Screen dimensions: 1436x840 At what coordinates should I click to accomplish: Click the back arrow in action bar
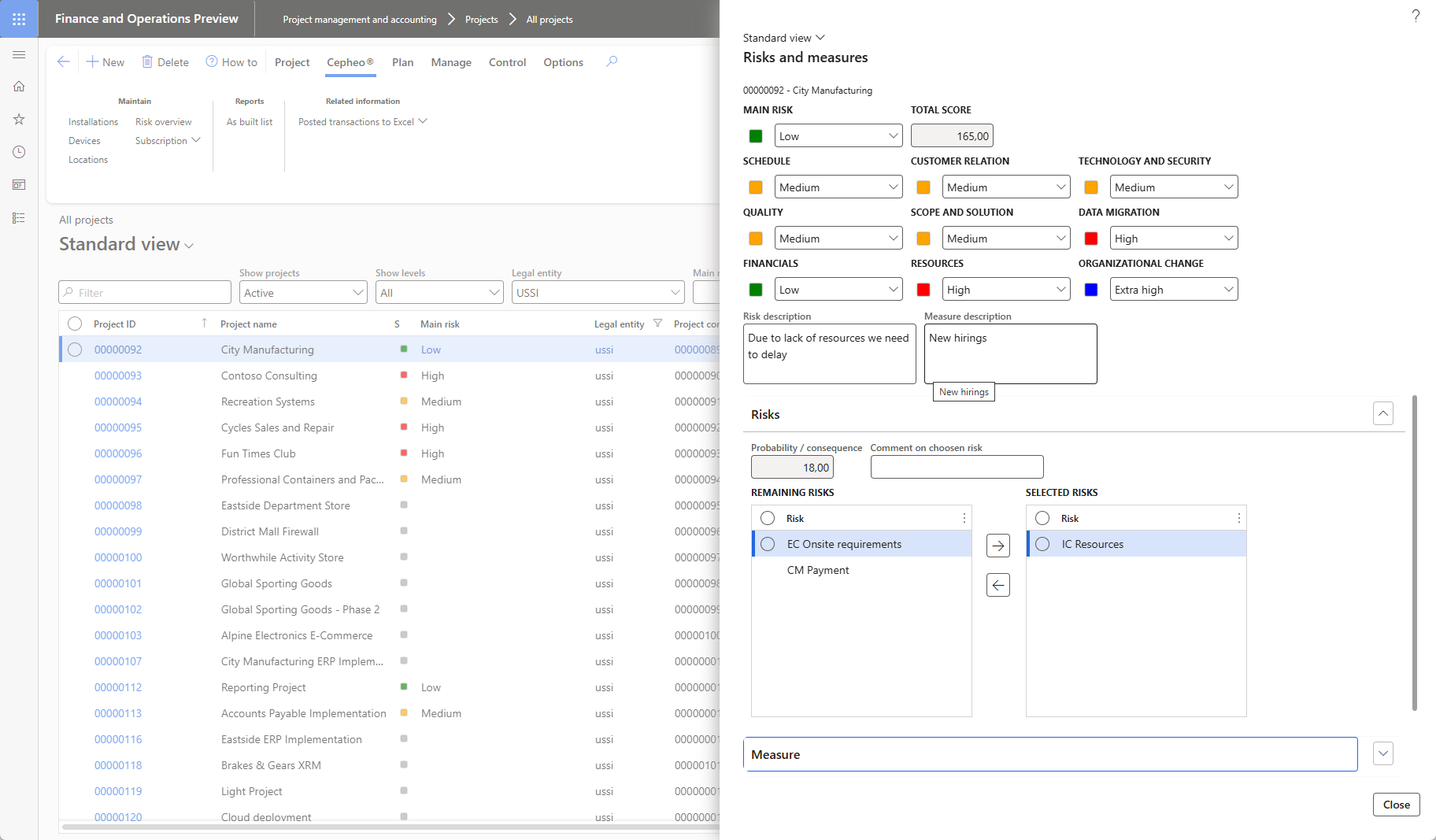(64, 61)
